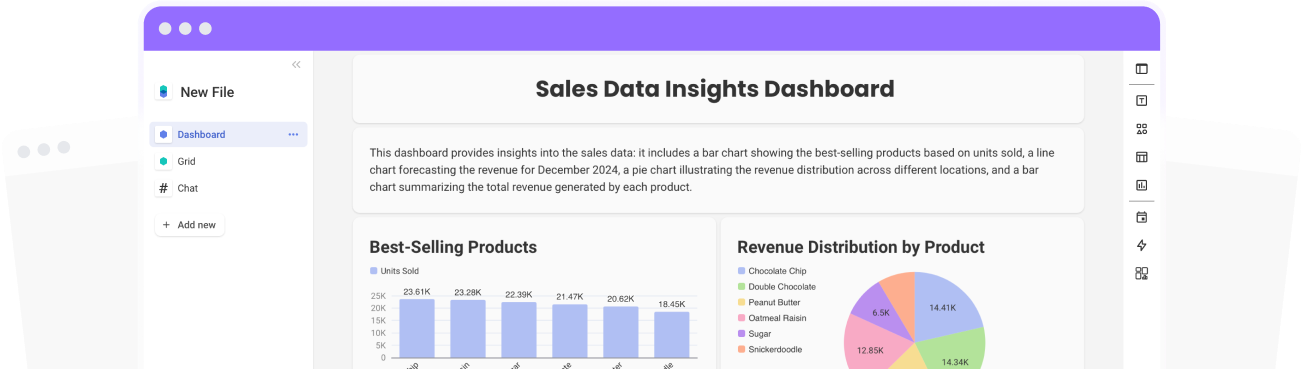
Task: Click the dashboard description paragraph
Action: pos(712,170)
